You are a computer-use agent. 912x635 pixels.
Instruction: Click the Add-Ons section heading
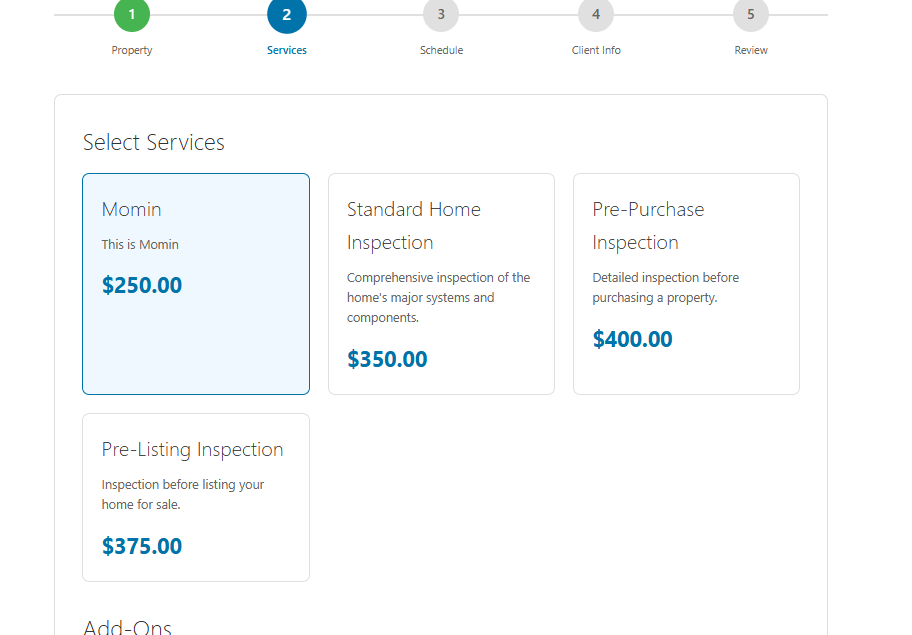(x=127, y=627)
